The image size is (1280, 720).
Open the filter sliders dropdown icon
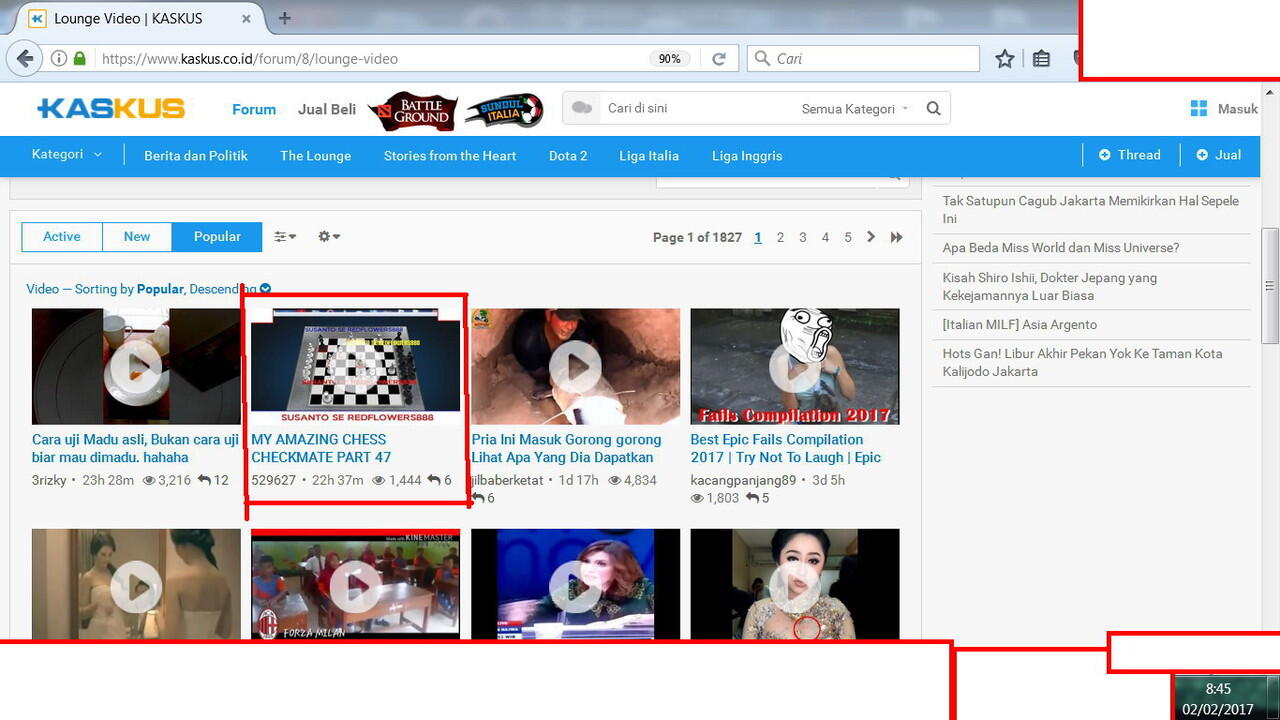tap(285, 237)
